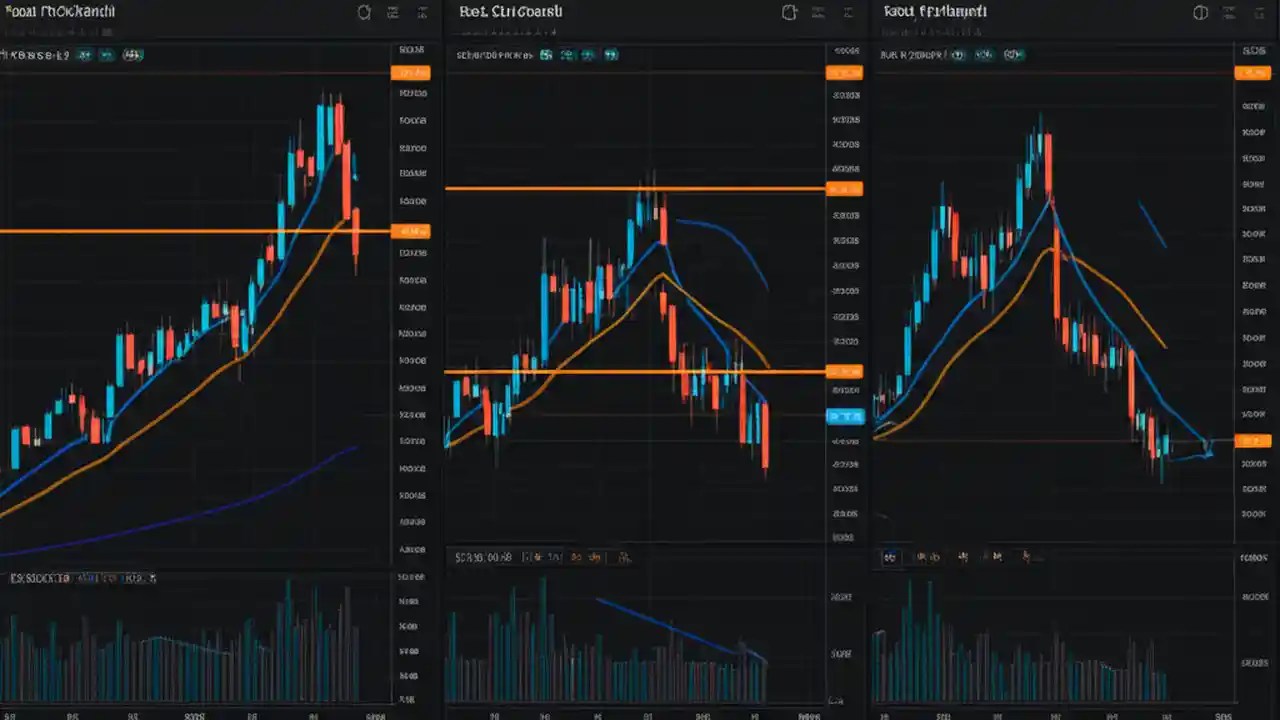
Task: Click the highlighted blue price tag on the middle axis
Action: tap(843, 417)
